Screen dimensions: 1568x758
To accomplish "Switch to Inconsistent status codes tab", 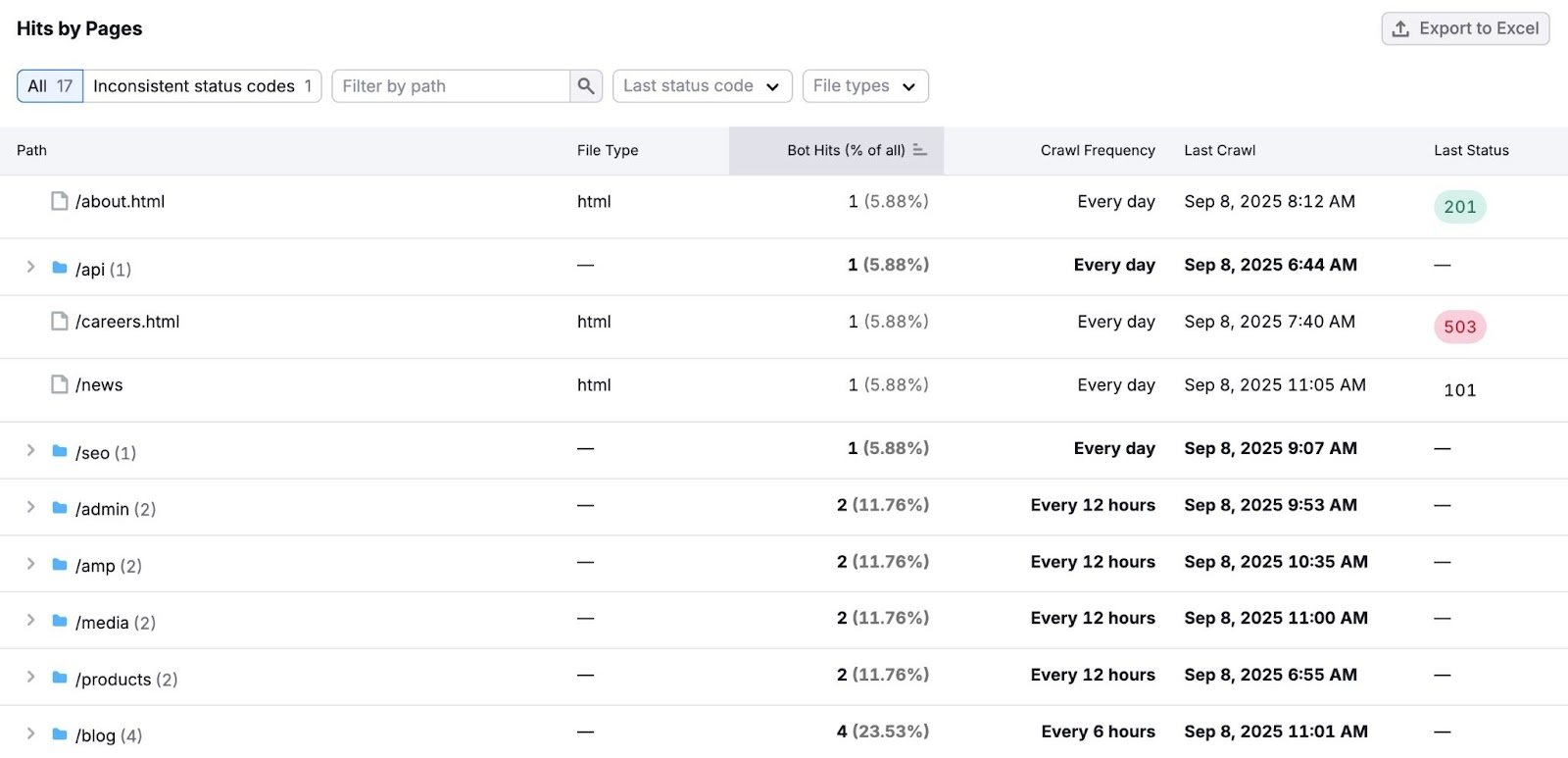I will 202,86.
